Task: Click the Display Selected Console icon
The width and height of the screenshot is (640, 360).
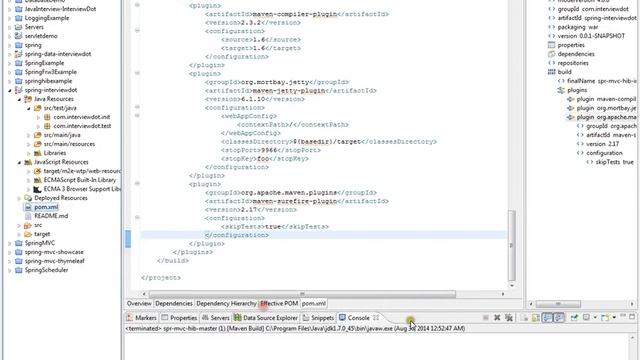Action: [x=587, y=318]
